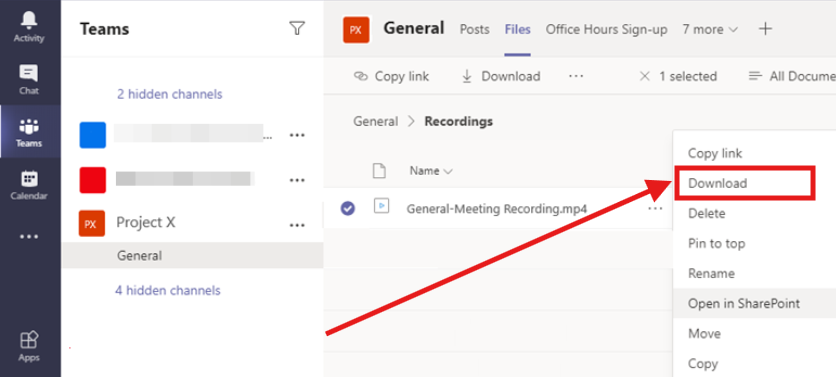
Task: Add a new tab with plus icon
Action: coord(765,29)
